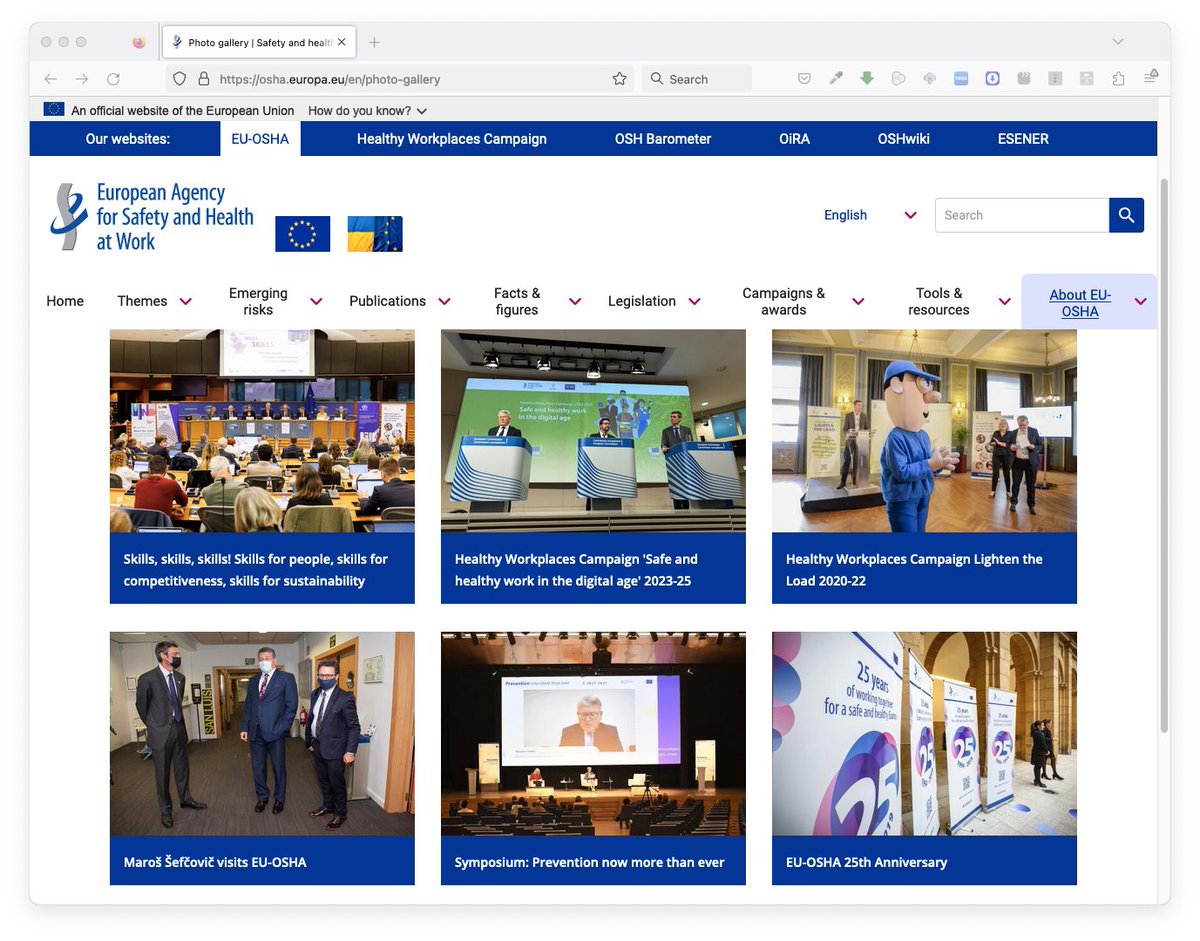Go back to the previous page
The width and height of the screenshot is (1200, 941).
[51, 79]
